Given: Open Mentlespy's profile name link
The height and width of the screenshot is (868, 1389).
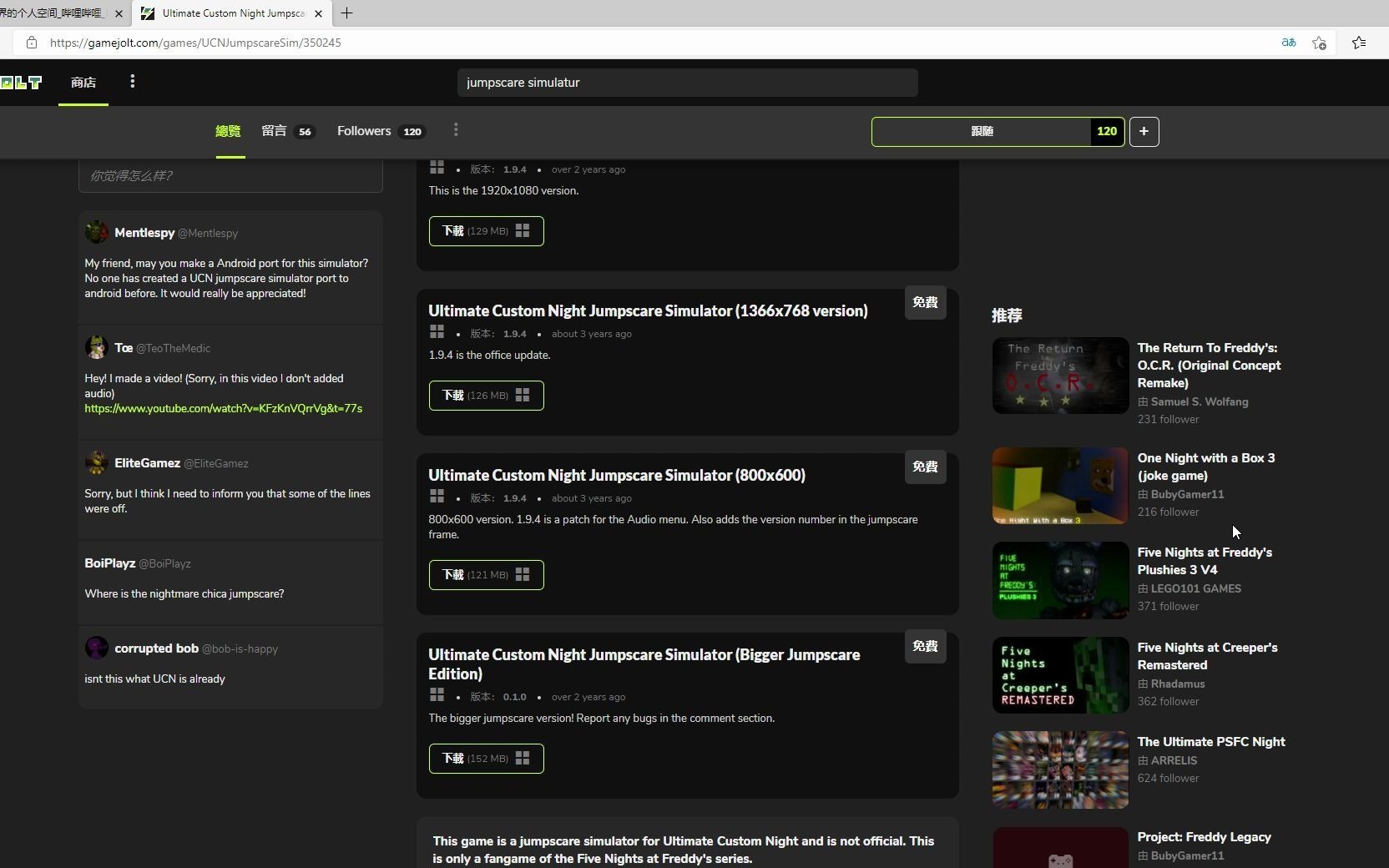Looking at the screenshot, I should [x=144, y=232].
